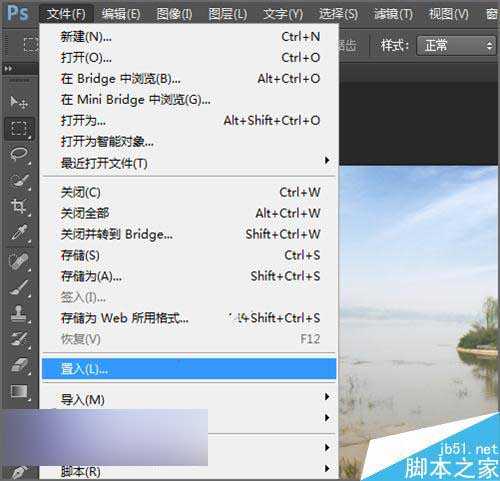
Task: Choose 关闭(C) menu entry
Action: click(x=190, y=192)
